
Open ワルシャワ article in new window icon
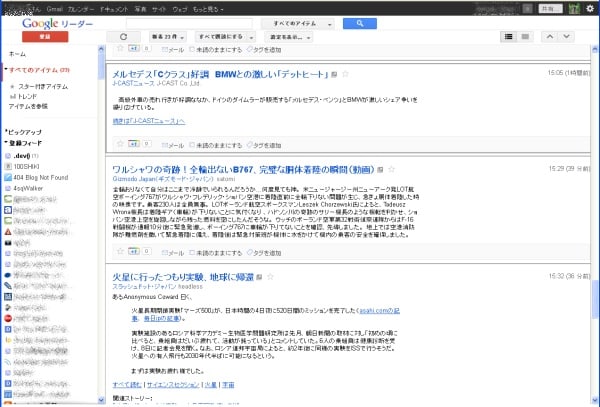[x=380, y=169]
